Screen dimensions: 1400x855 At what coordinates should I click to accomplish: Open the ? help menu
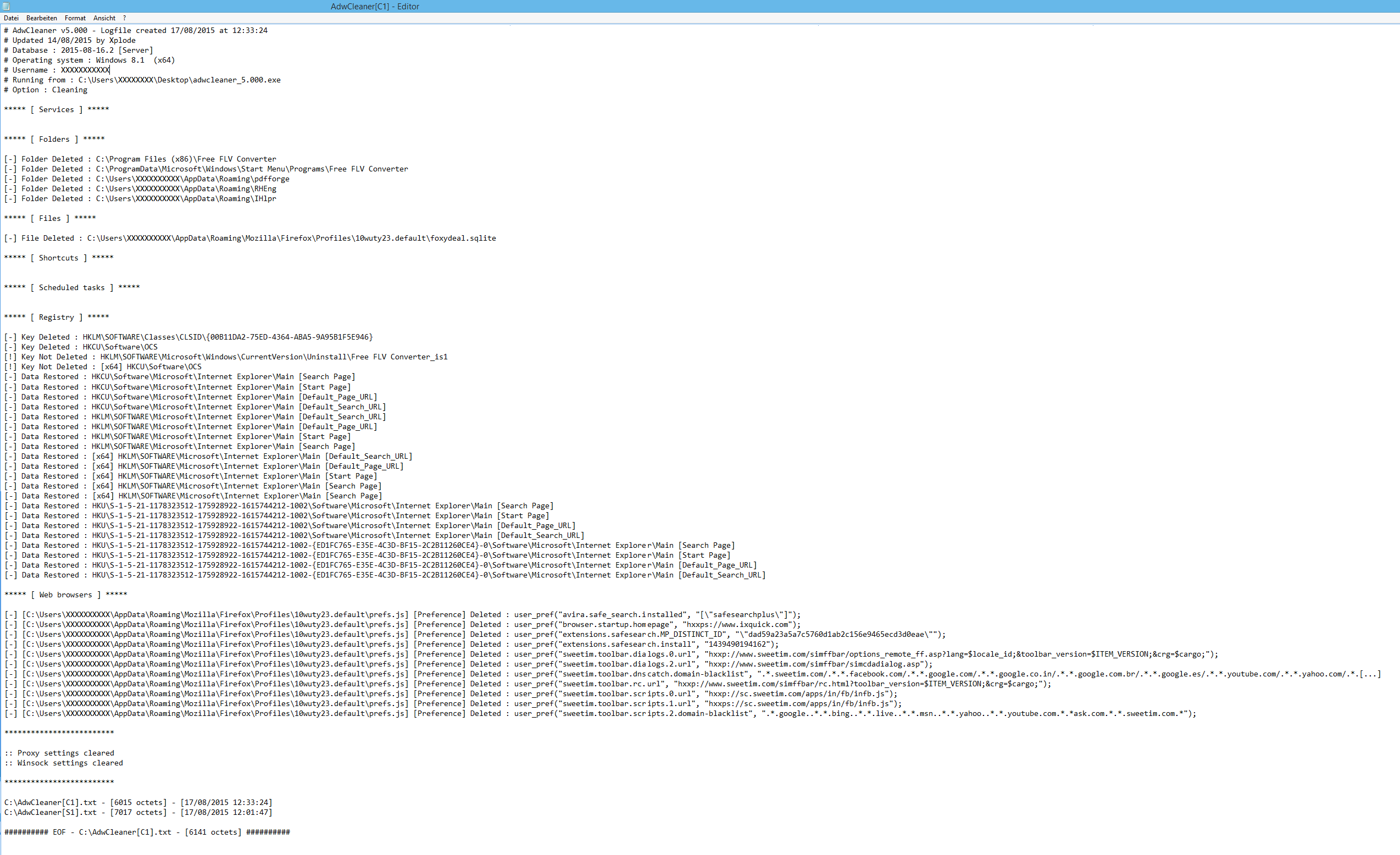(x=124, y=18)
